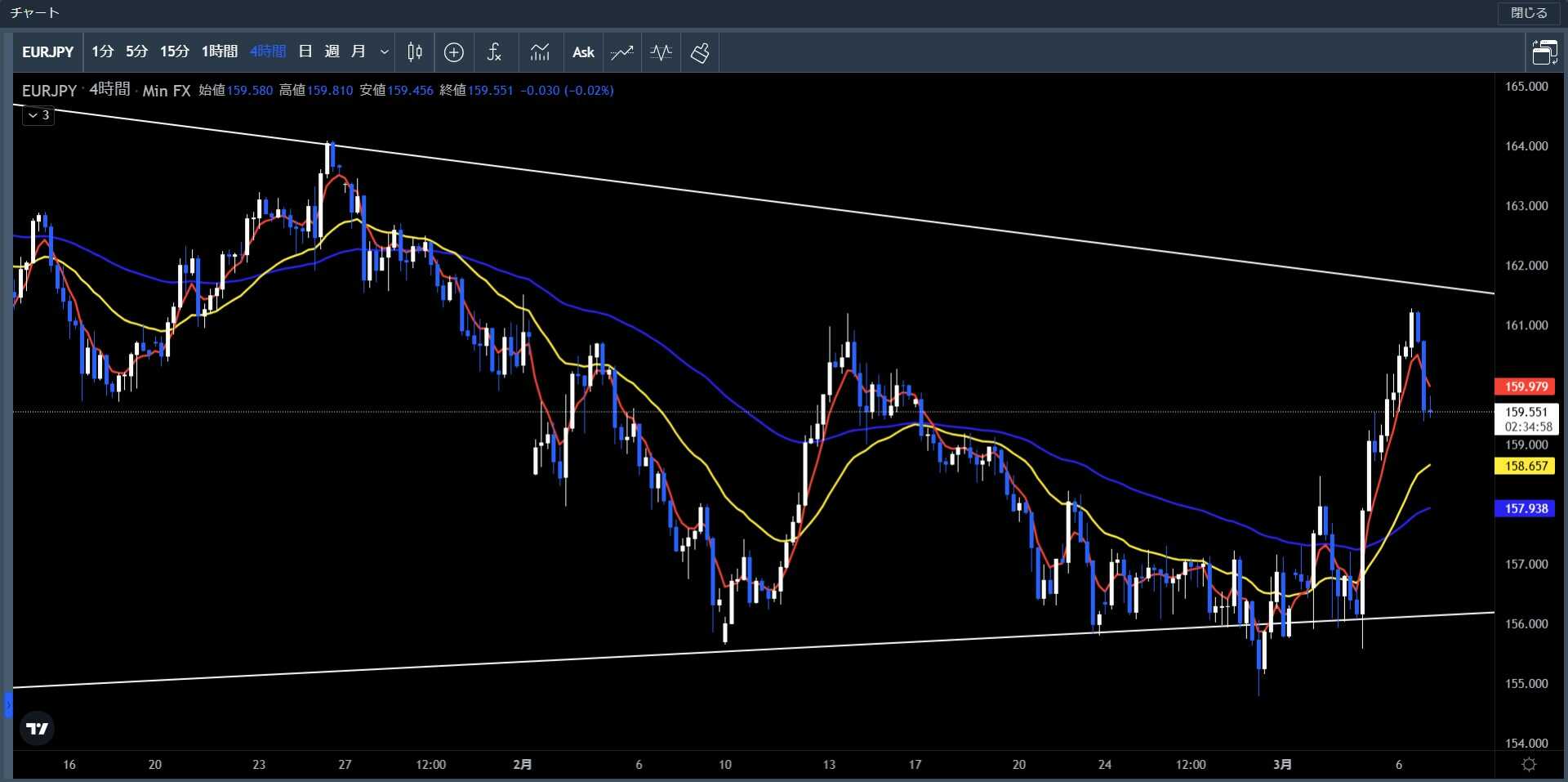The height and width of the screenshot is (782, 1568).
Task: Click the EURJPY 4時間 Min FX chart title
Action: (106, 90)
